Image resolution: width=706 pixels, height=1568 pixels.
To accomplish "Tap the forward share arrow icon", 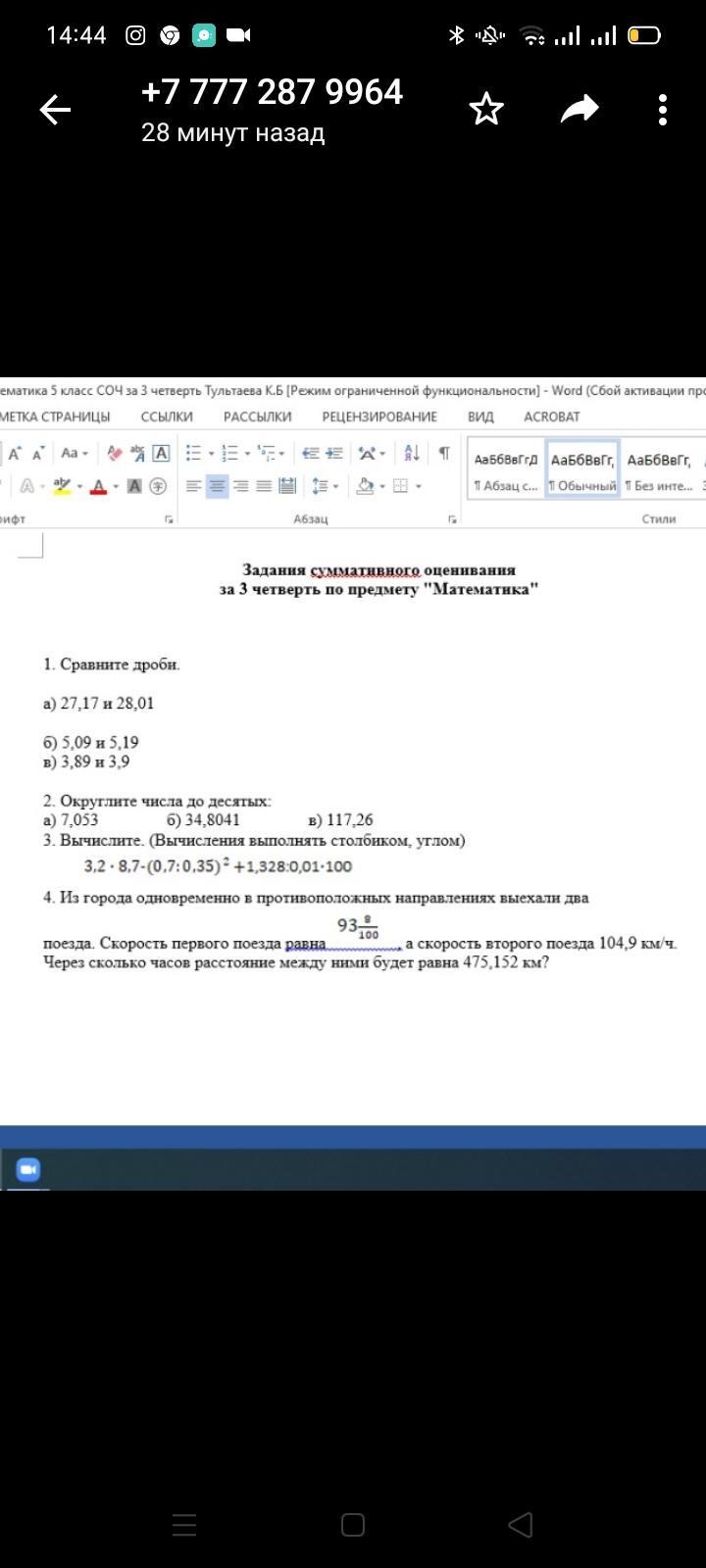I will 579,109.
